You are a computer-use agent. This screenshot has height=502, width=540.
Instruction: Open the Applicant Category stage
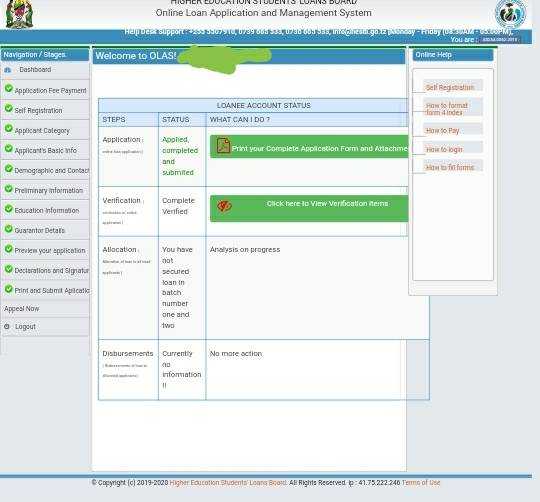42,130
